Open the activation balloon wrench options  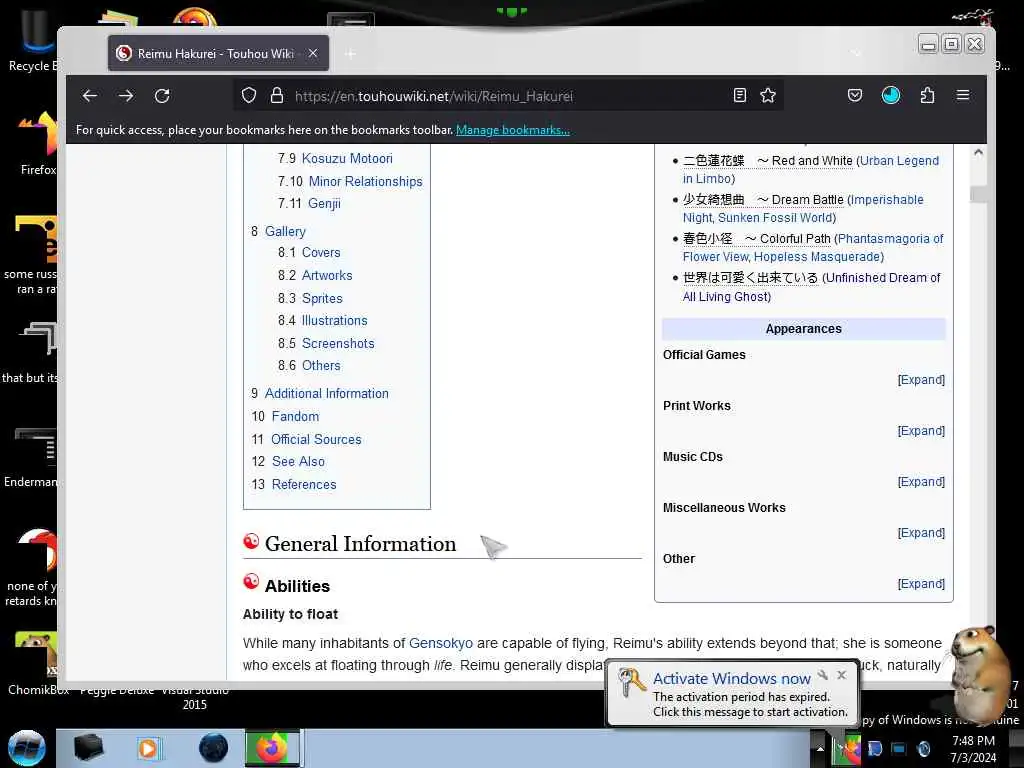point(823,675)
